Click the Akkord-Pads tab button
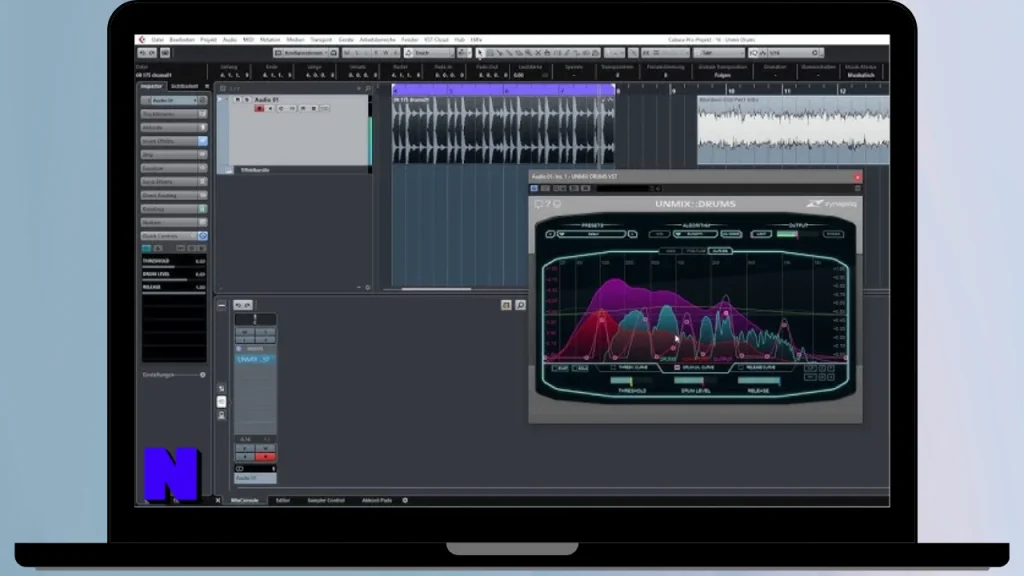This screenshot has width=1024, height=576. click(x=377, y=500)
